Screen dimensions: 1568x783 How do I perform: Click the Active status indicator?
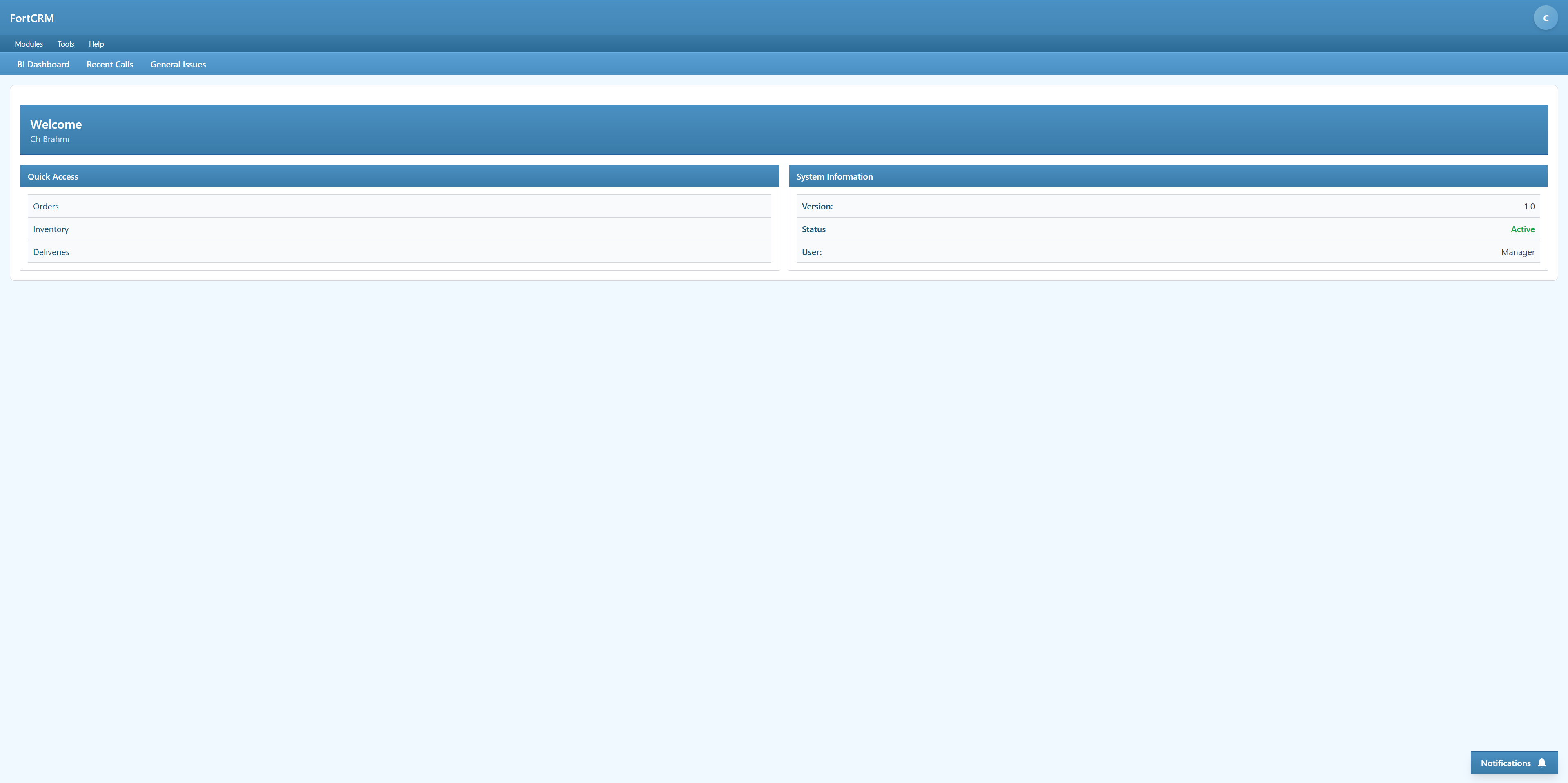pyautogui.click(x=1522, y=229)
